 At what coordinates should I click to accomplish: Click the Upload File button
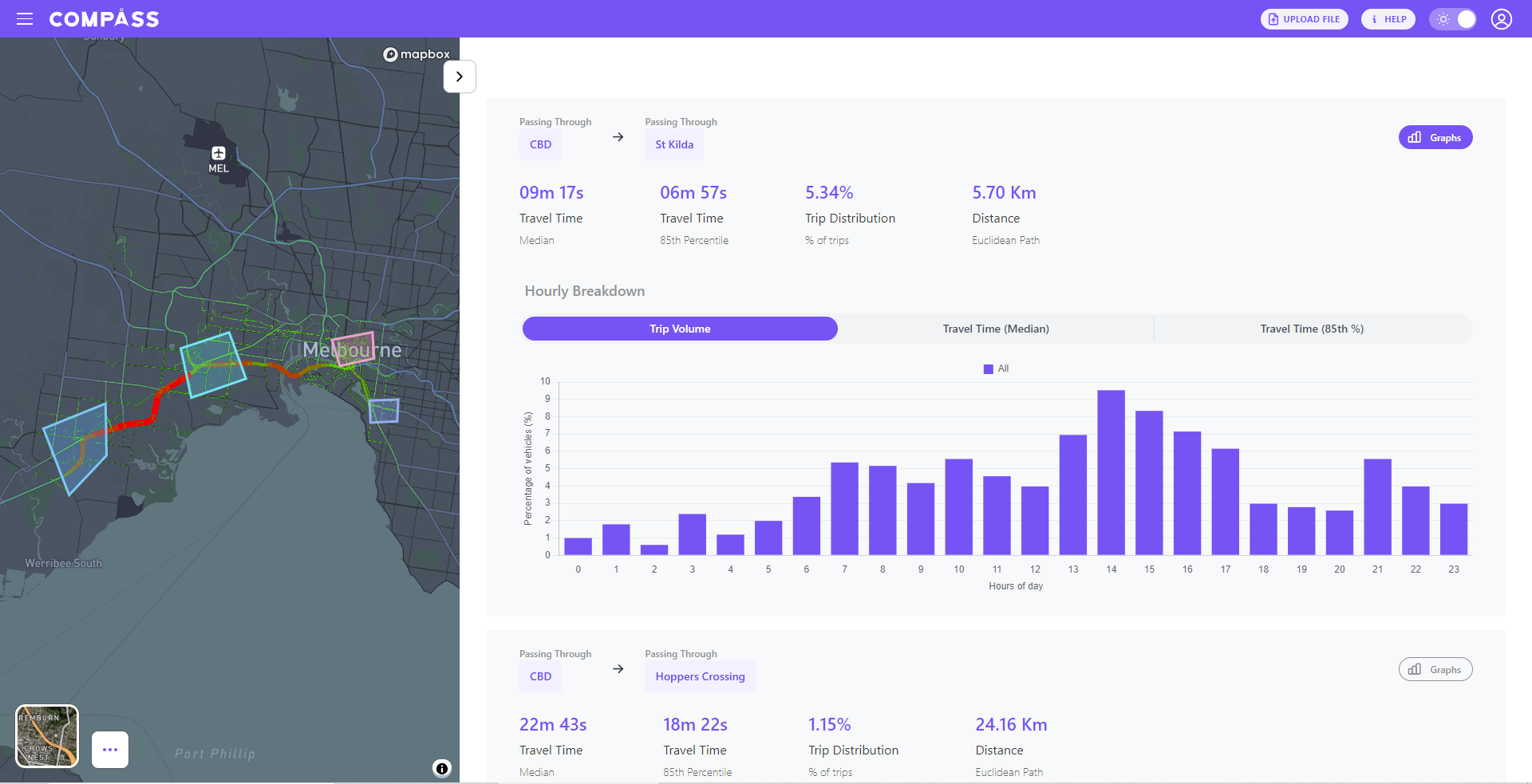point(1304,19)
